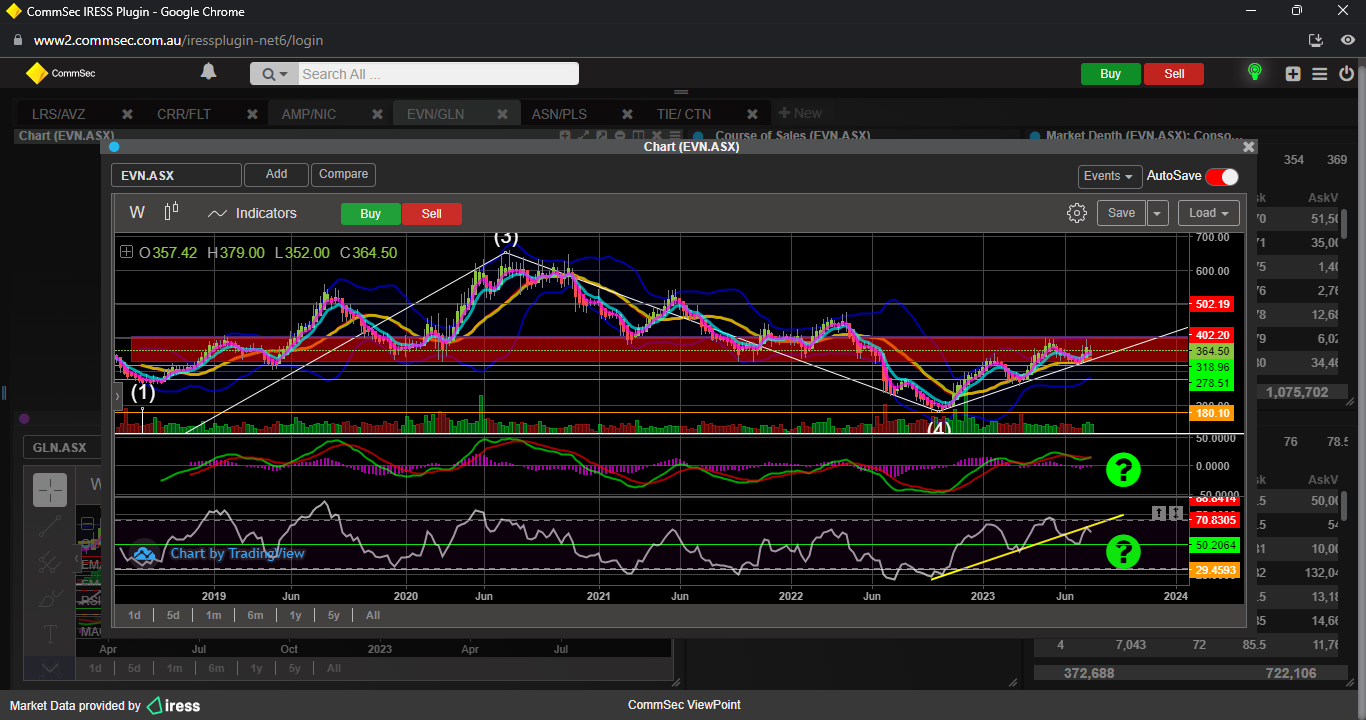Open chart settings with the gear icon

(x=1076, y=213)
